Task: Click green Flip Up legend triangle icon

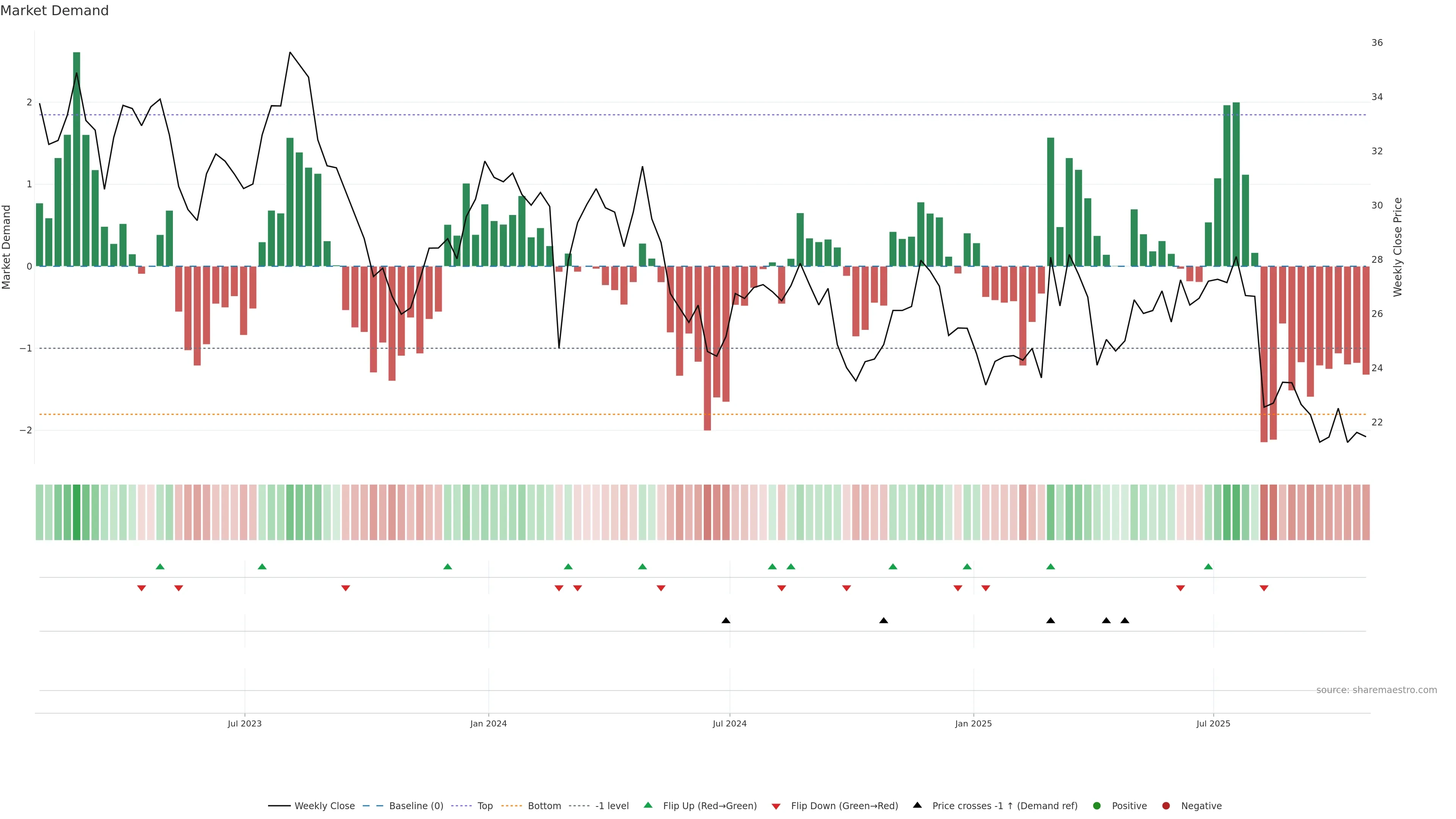Action: click(x=648, y=805)
